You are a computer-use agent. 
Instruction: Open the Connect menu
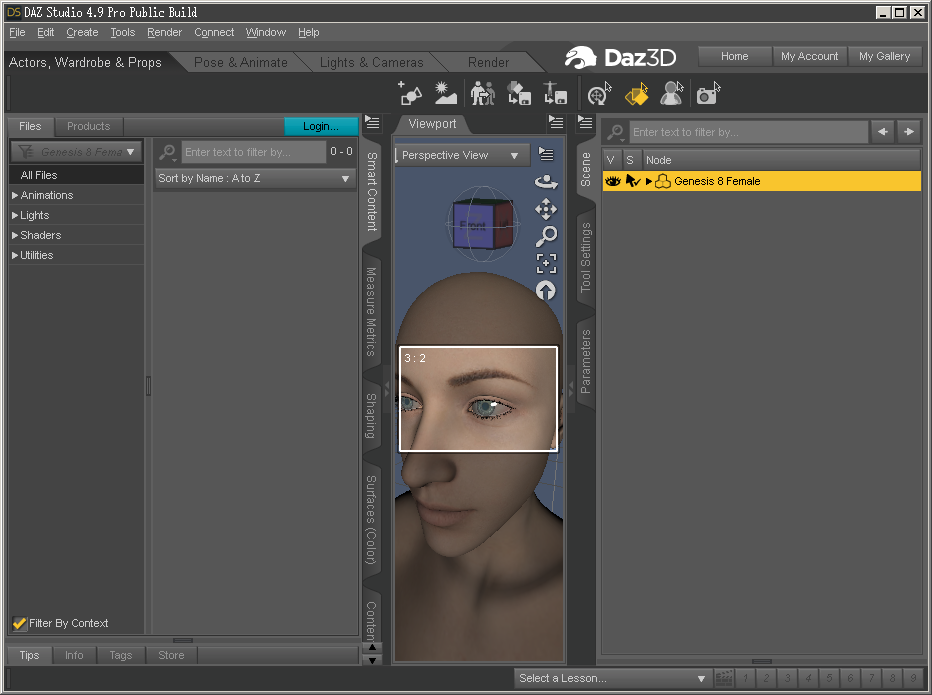point(214,32)
